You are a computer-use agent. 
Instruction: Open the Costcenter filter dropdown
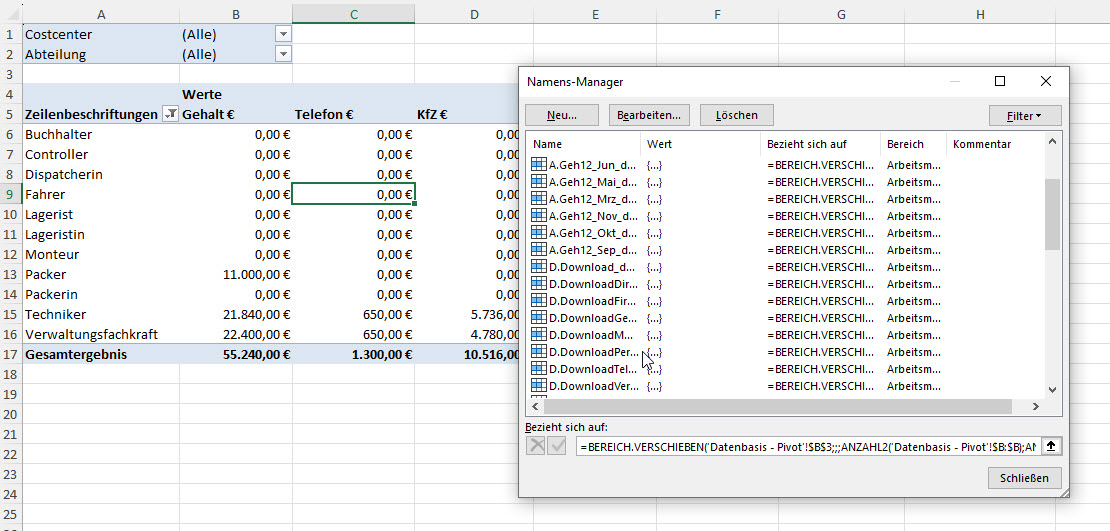(283, 34)
